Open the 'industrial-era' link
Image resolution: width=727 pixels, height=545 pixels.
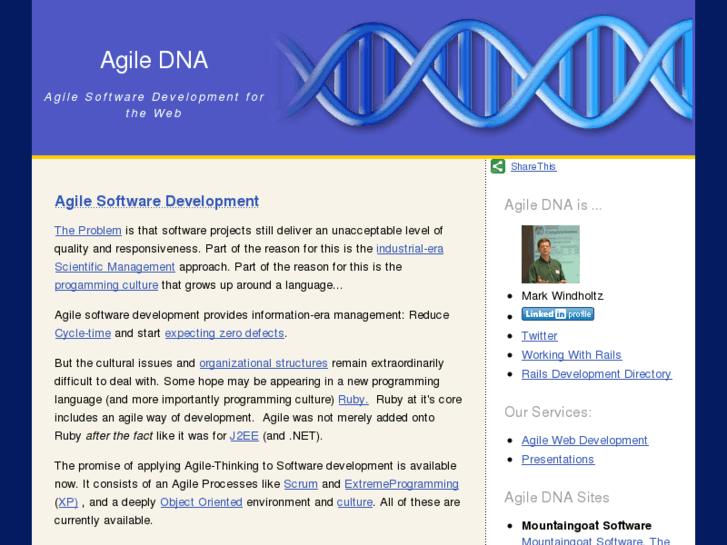pyautogui.click(x=410, y=249)
